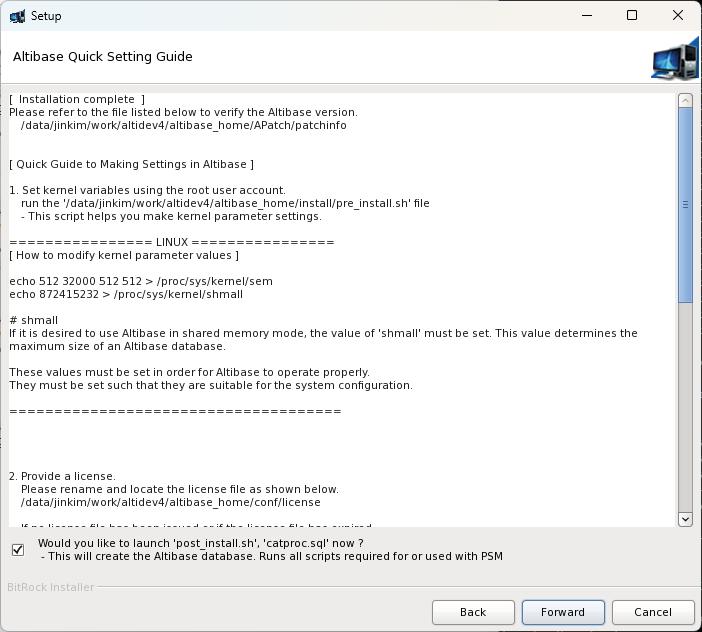Viewport: 702px width, 632px height.
Task: Click the altibase_home/conf/license path line
Action: [170, 502]
